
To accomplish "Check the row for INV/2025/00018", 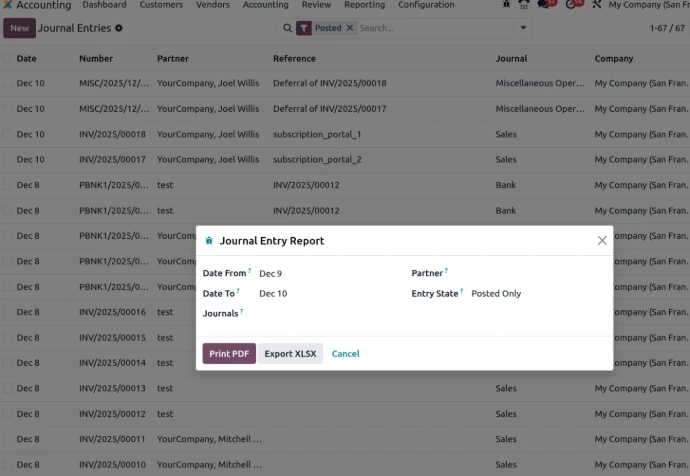I will 8,134.
